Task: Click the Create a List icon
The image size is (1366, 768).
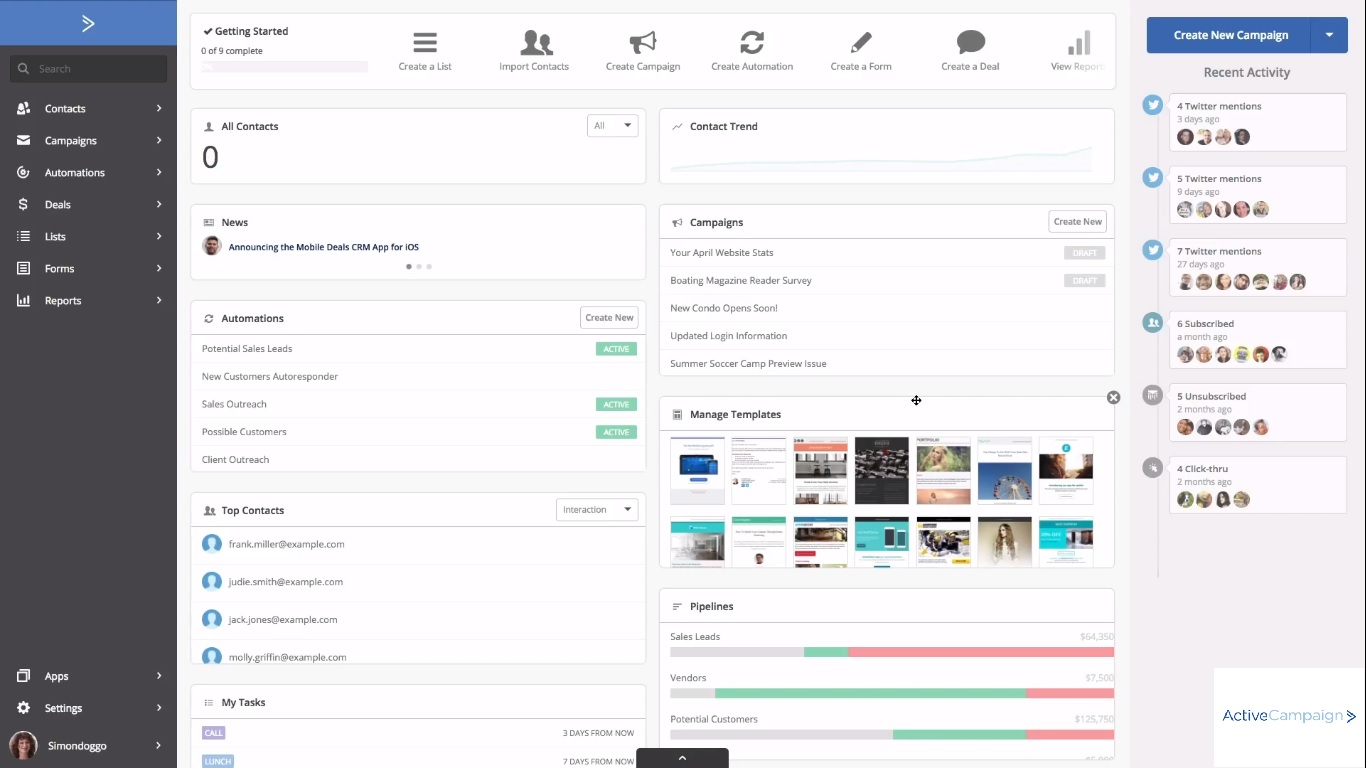Action: click(425, 43)
